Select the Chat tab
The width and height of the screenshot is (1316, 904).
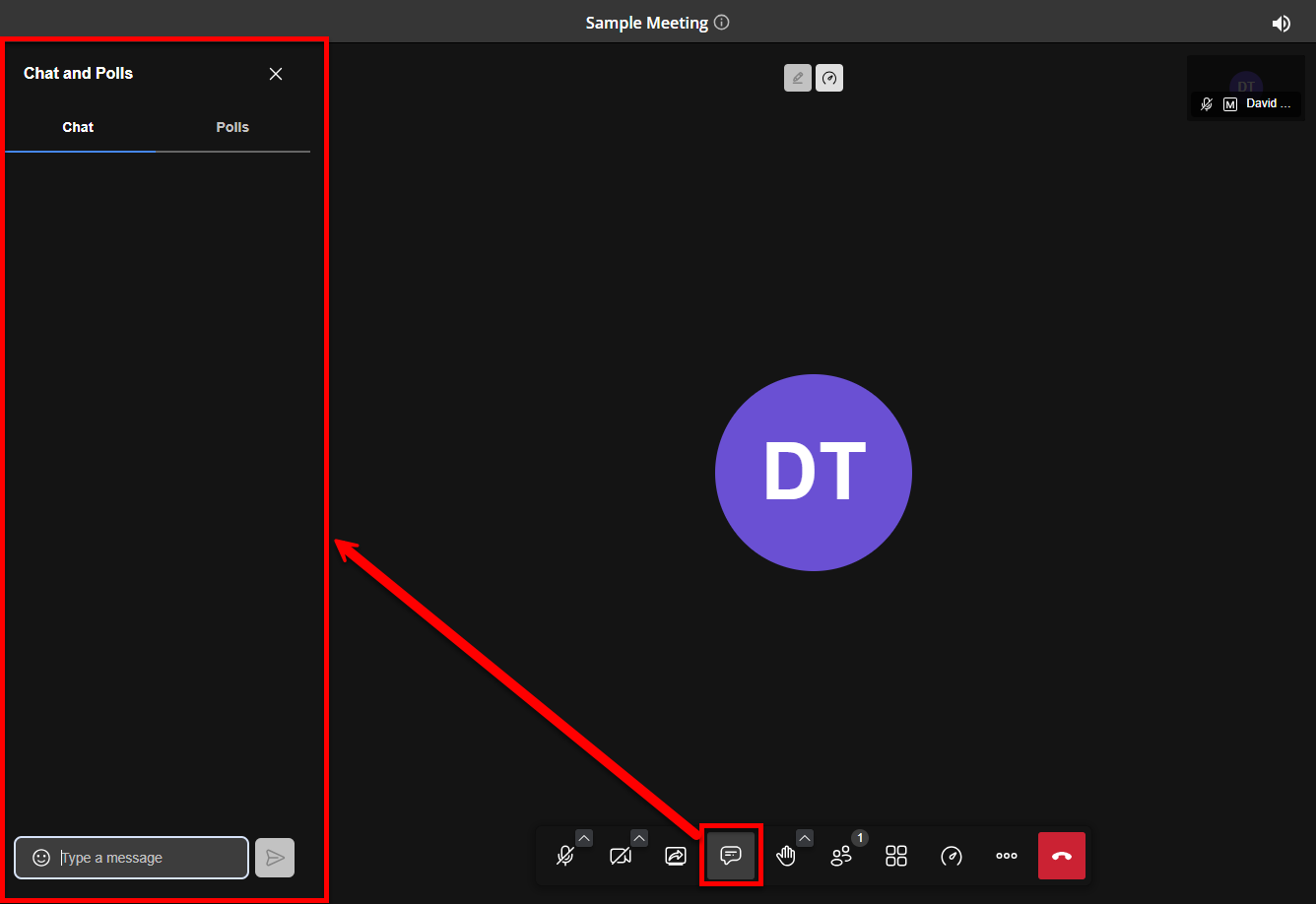click(79, 127)
